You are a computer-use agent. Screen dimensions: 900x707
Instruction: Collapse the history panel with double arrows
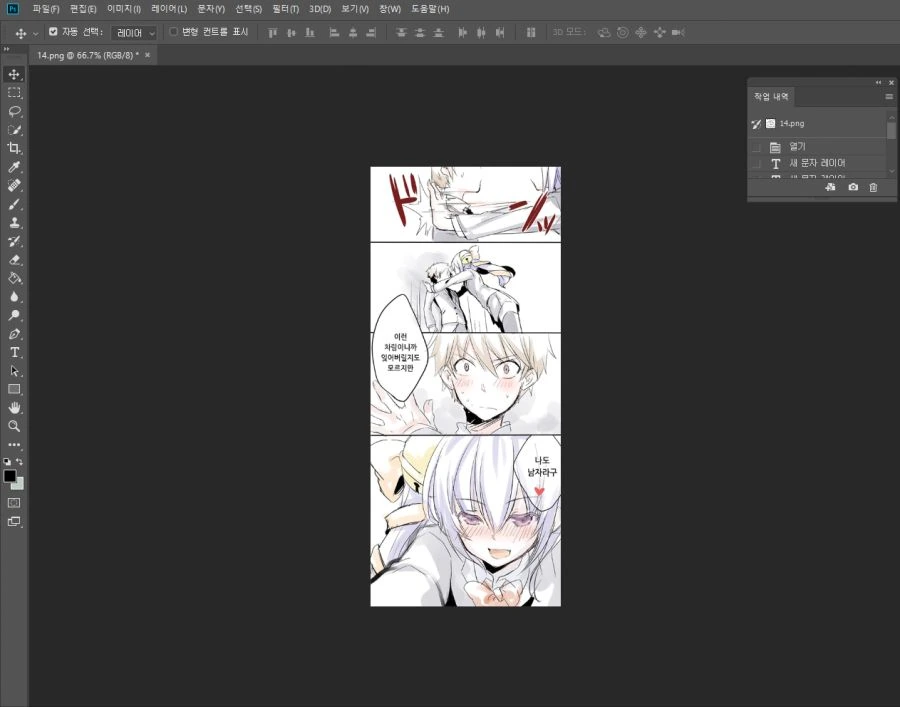tap(878, 83)
